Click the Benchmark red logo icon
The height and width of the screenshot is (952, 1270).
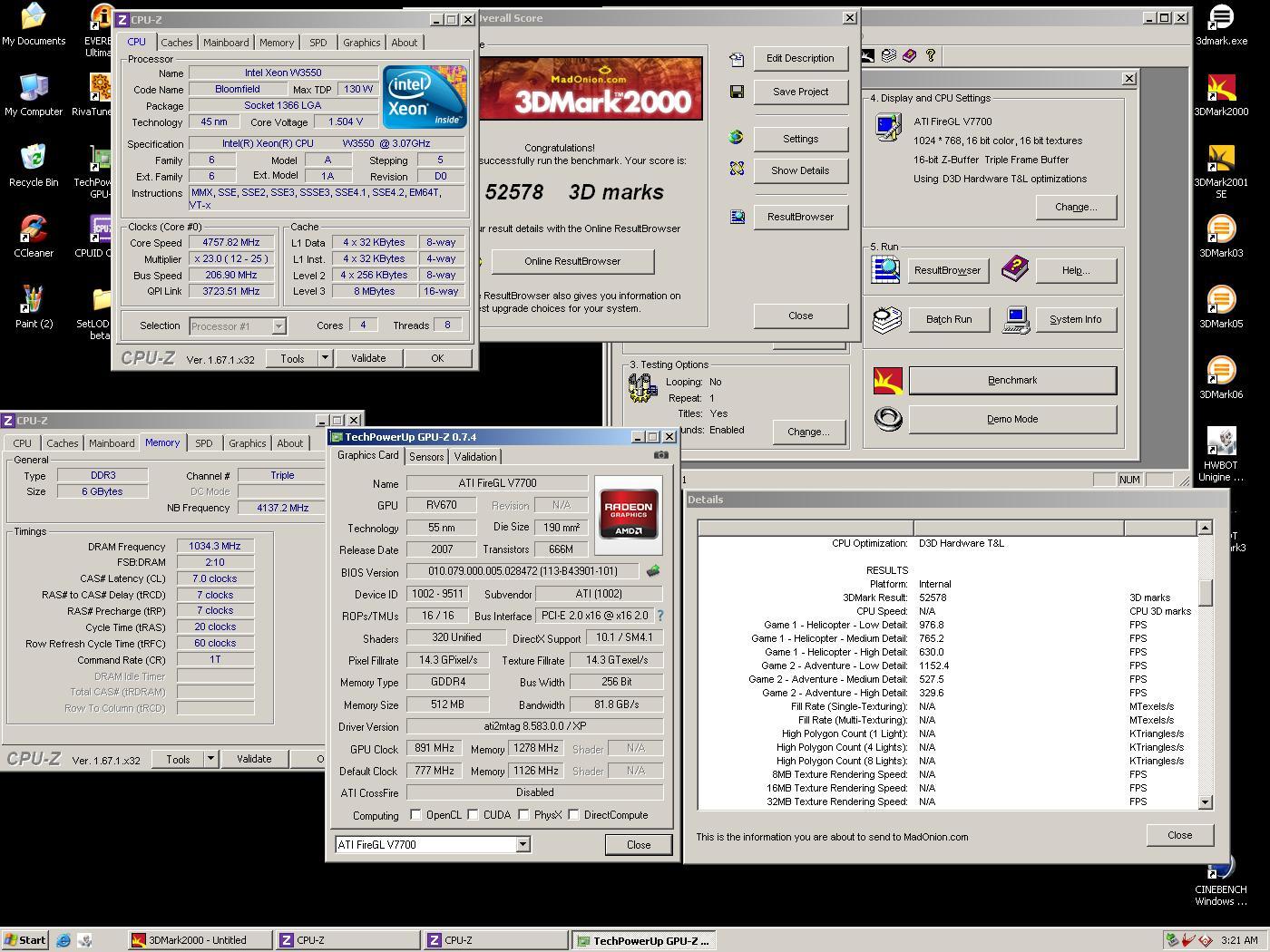click(888, 381)
